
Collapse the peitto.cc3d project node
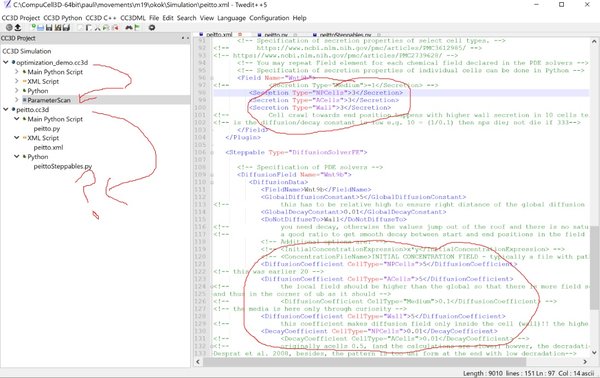(6, 109)
